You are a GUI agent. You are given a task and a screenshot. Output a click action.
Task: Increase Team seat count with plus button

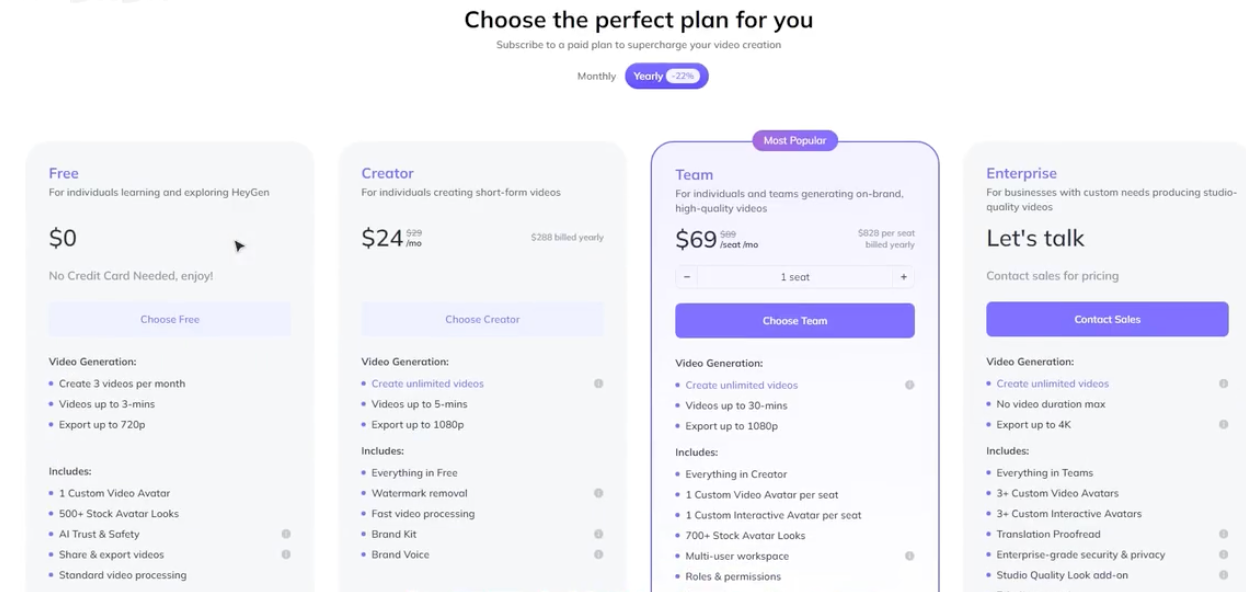coord(903,277)
